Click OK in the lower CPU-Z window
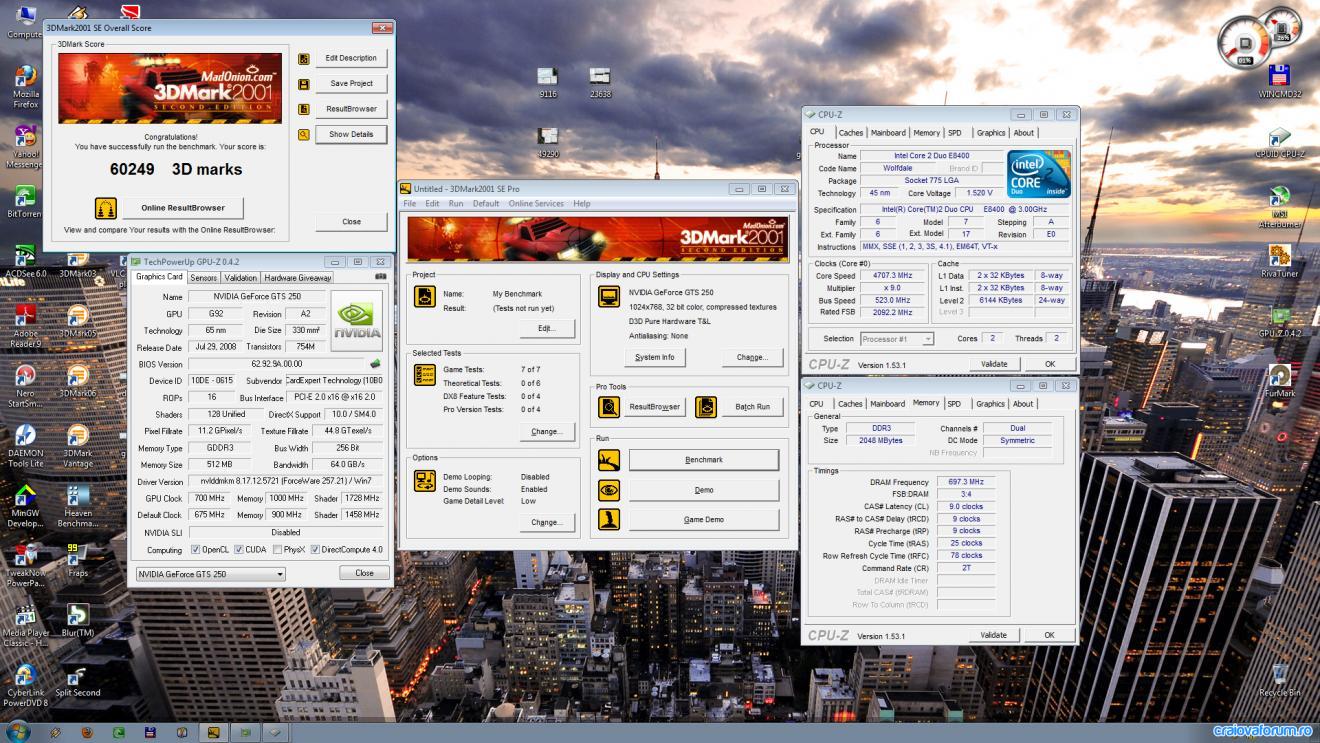Screen dimensions: 1320x743 pos(1049,635)
